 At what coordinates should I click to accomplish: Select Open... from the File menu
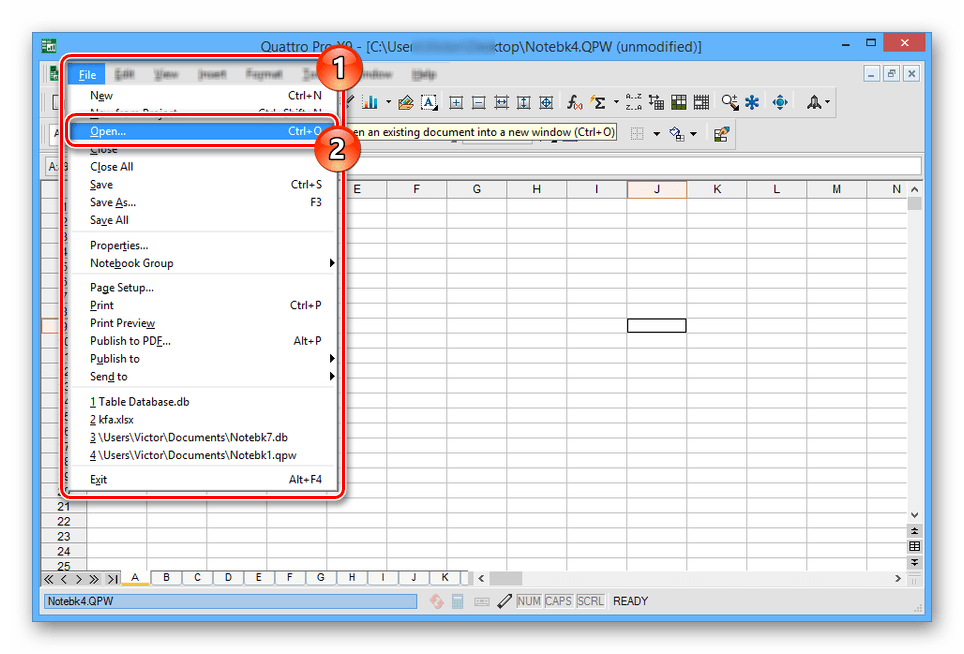point(108,131)
